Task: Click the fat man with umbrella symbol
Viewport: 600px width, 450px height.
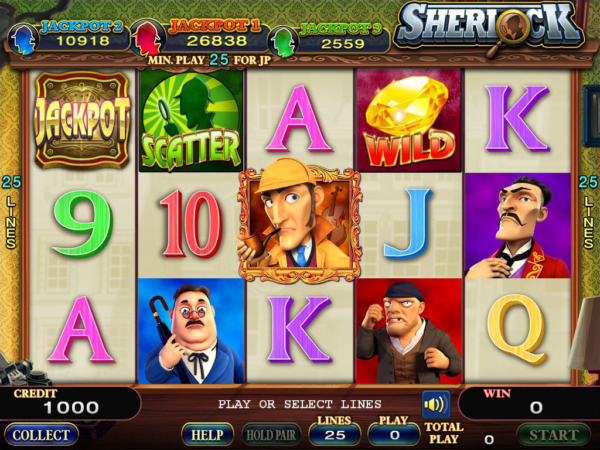Action: (191, 331)
